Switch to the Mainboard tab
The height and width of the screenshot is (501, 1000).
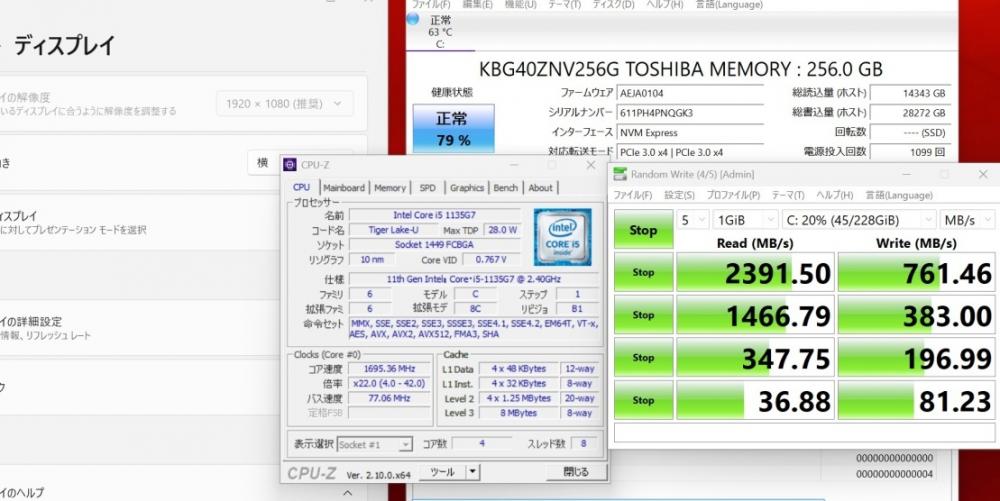(x=344, y=188)
